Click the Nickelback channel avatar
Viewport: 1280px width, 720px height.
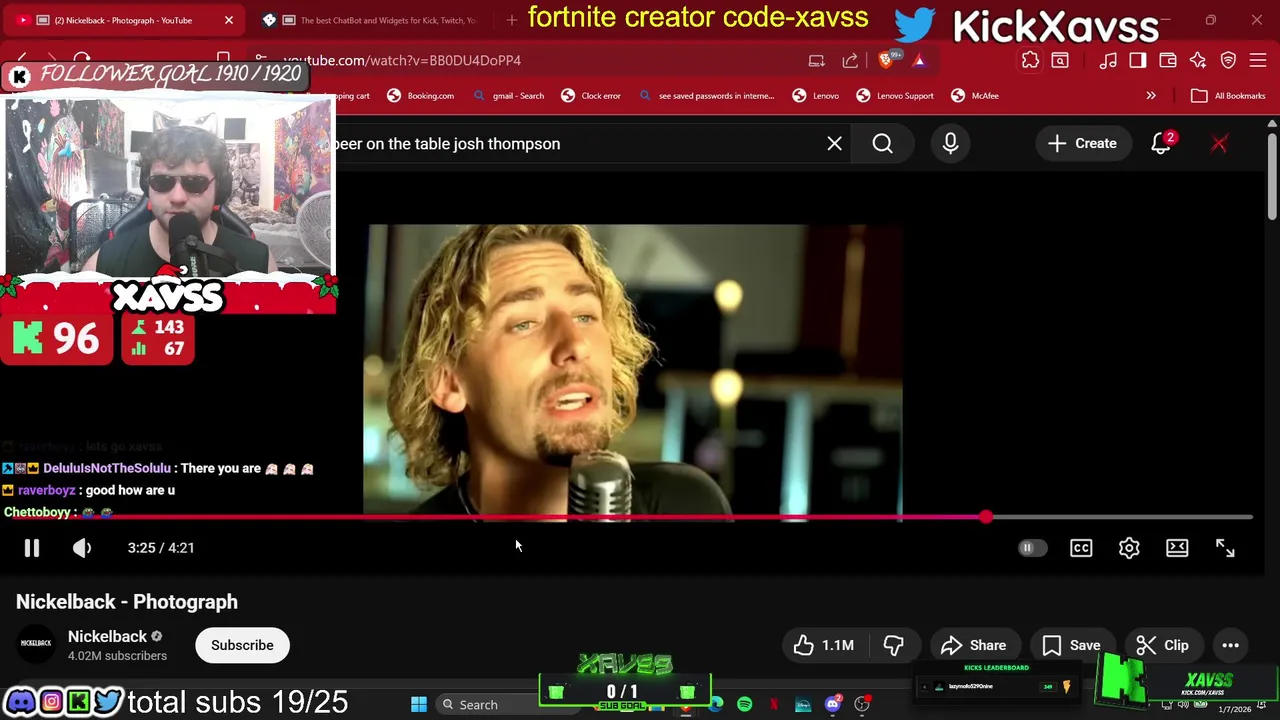(x=36, y=644)
